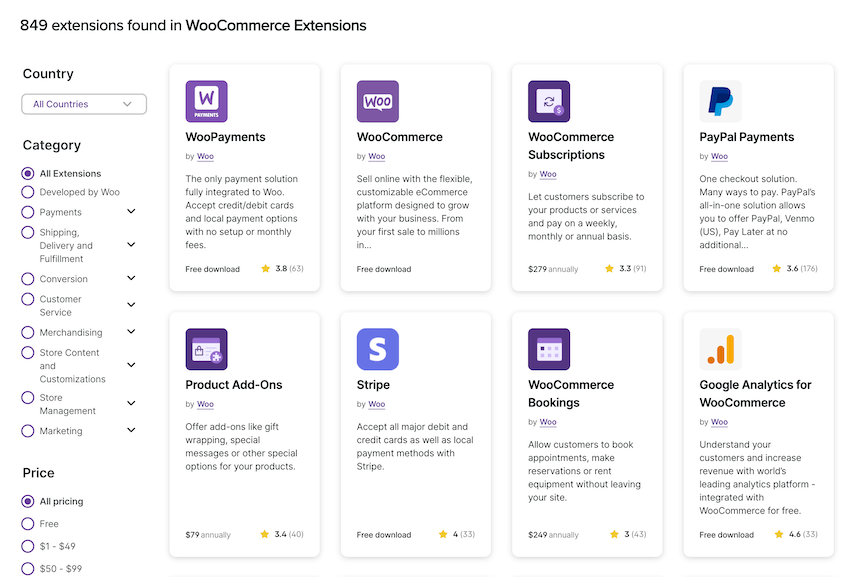Viewport: 845px width, 577px height.
Task: Expand the Payments category chevron
Action: (x=131, y=211)
